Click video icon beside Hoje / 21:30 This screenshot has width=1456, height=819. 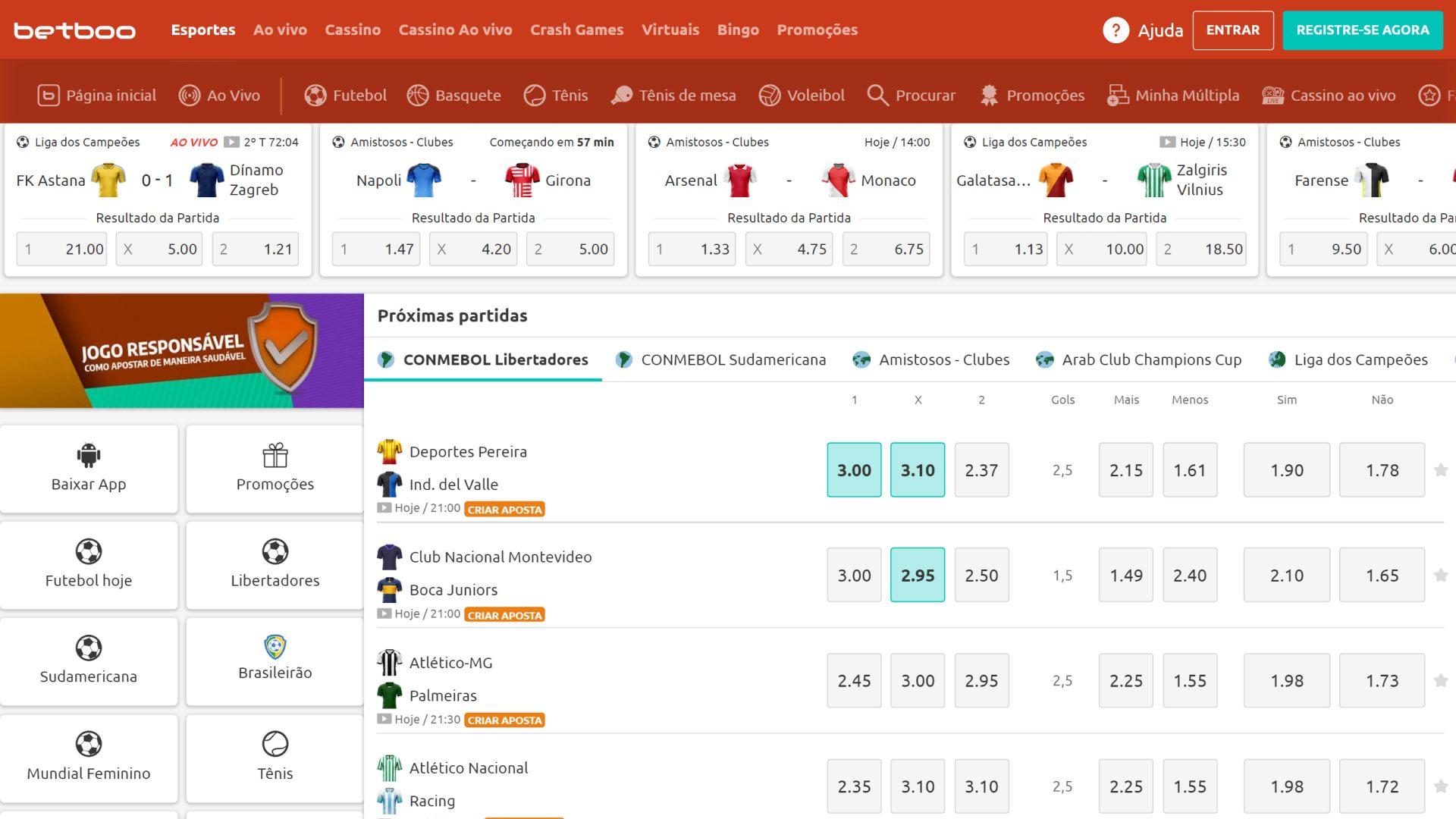pos(385,719)
